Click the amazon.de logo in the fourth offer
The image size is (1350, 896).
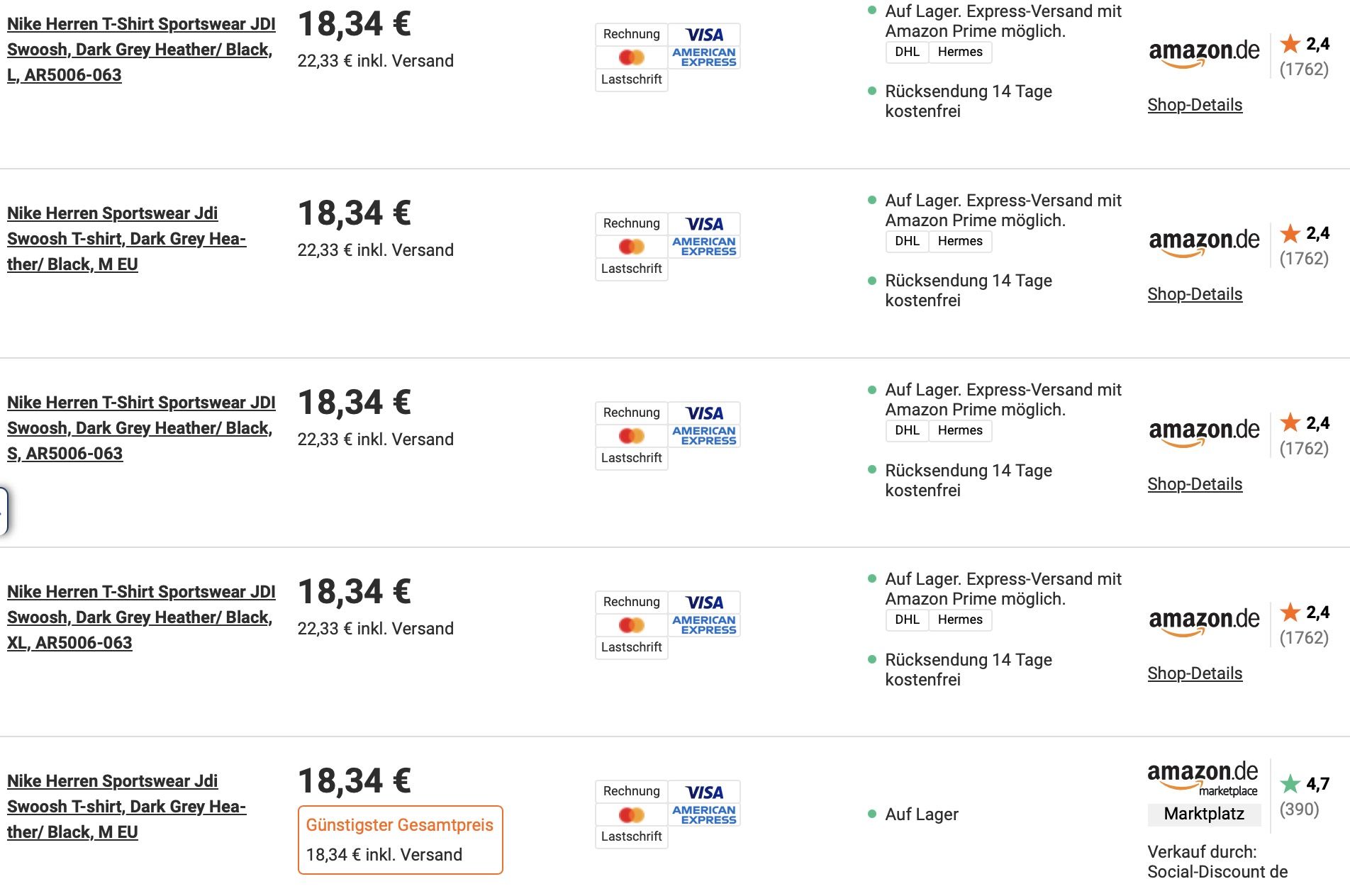1204,621
